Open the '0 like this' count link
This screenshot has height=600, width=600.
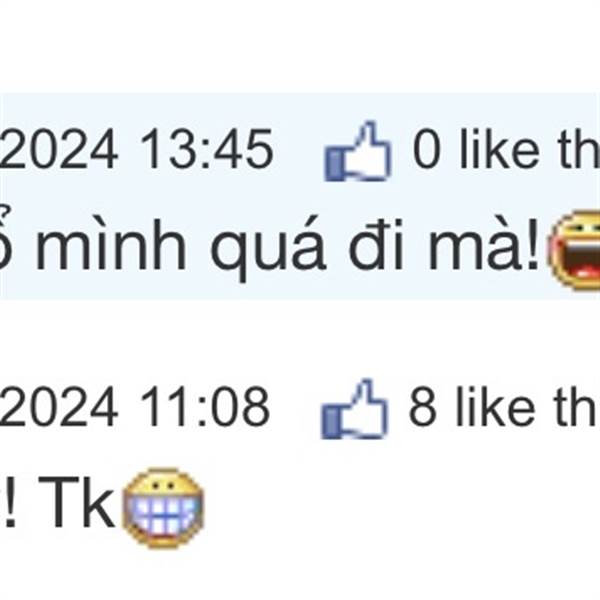pos(506,148)
